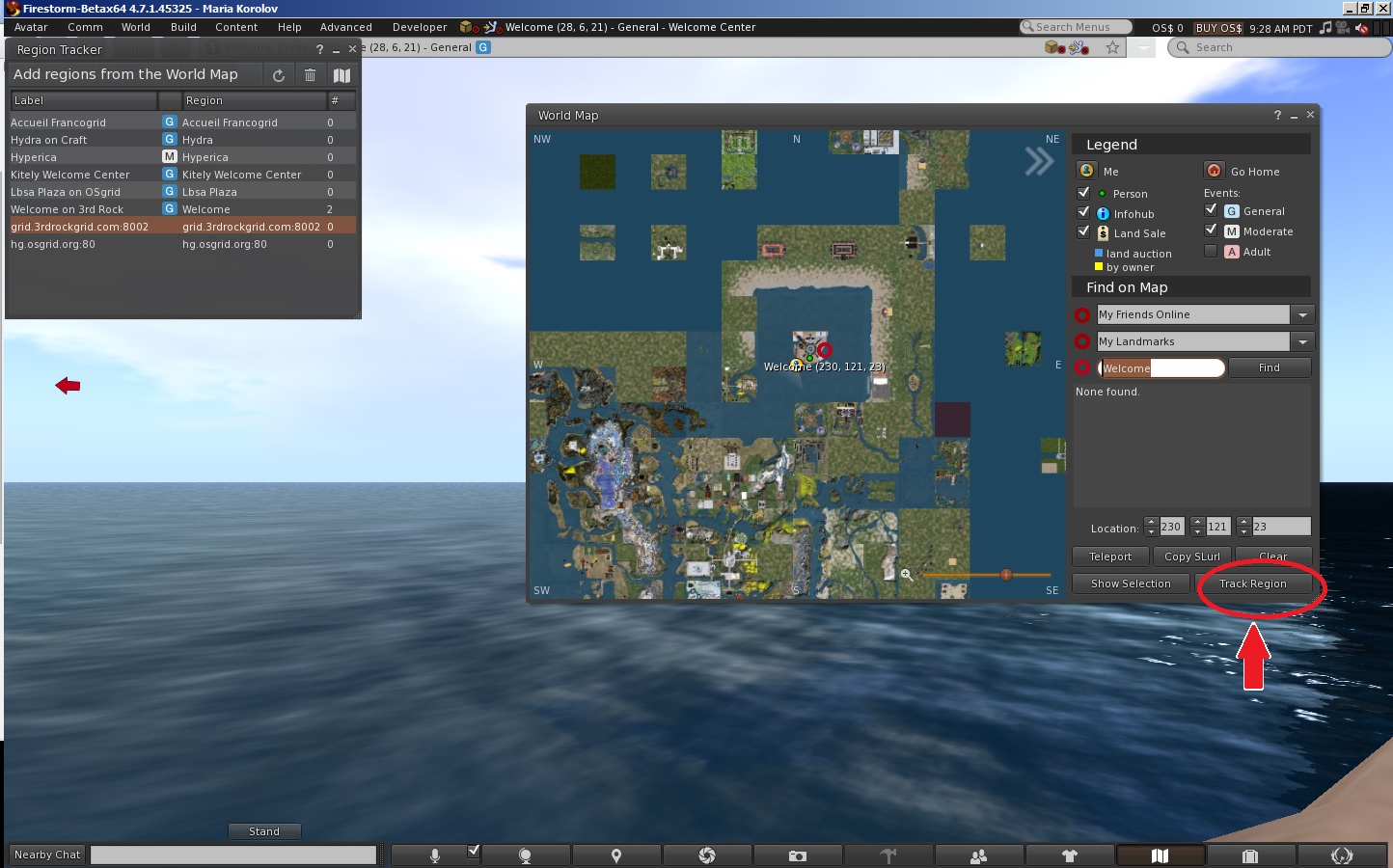Open the Avatar menu
Image resolution: width=1393 pixels, height=868 pixels.
click(31, 27)
